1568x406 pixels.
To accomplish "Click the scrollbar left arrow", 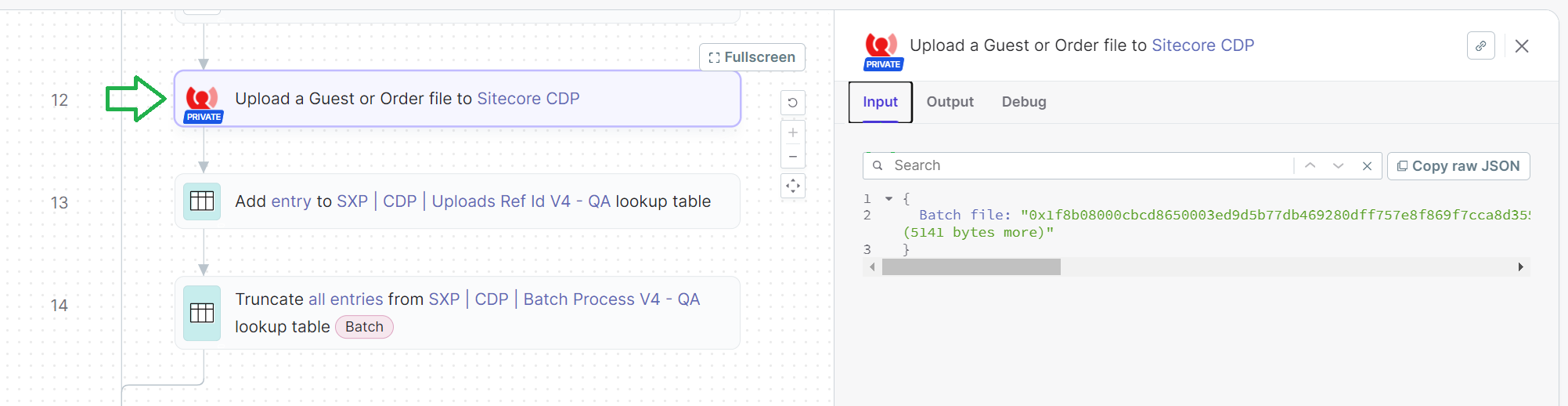I will [872, 267].
